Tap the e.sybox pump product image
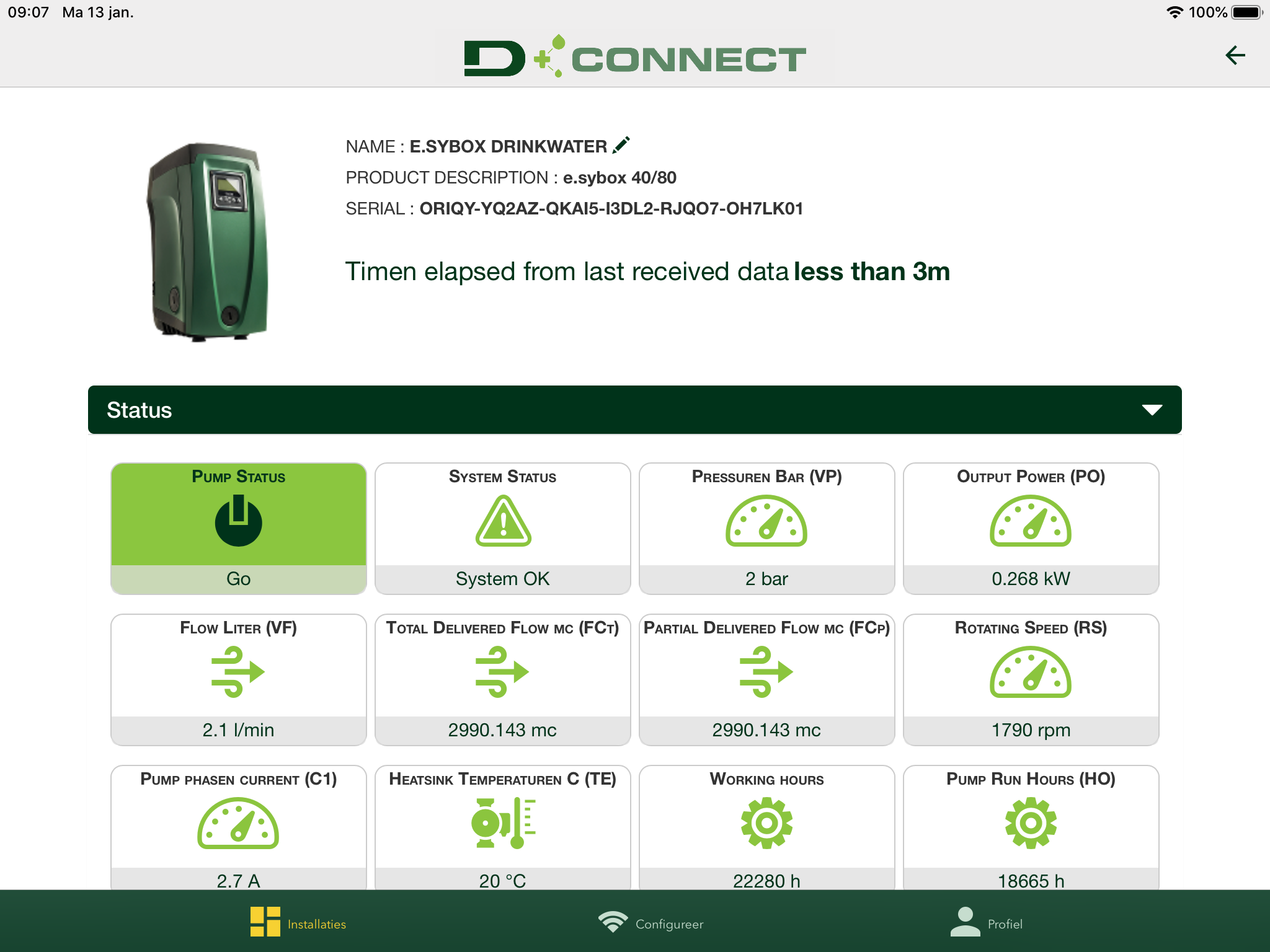 [209, 242]
